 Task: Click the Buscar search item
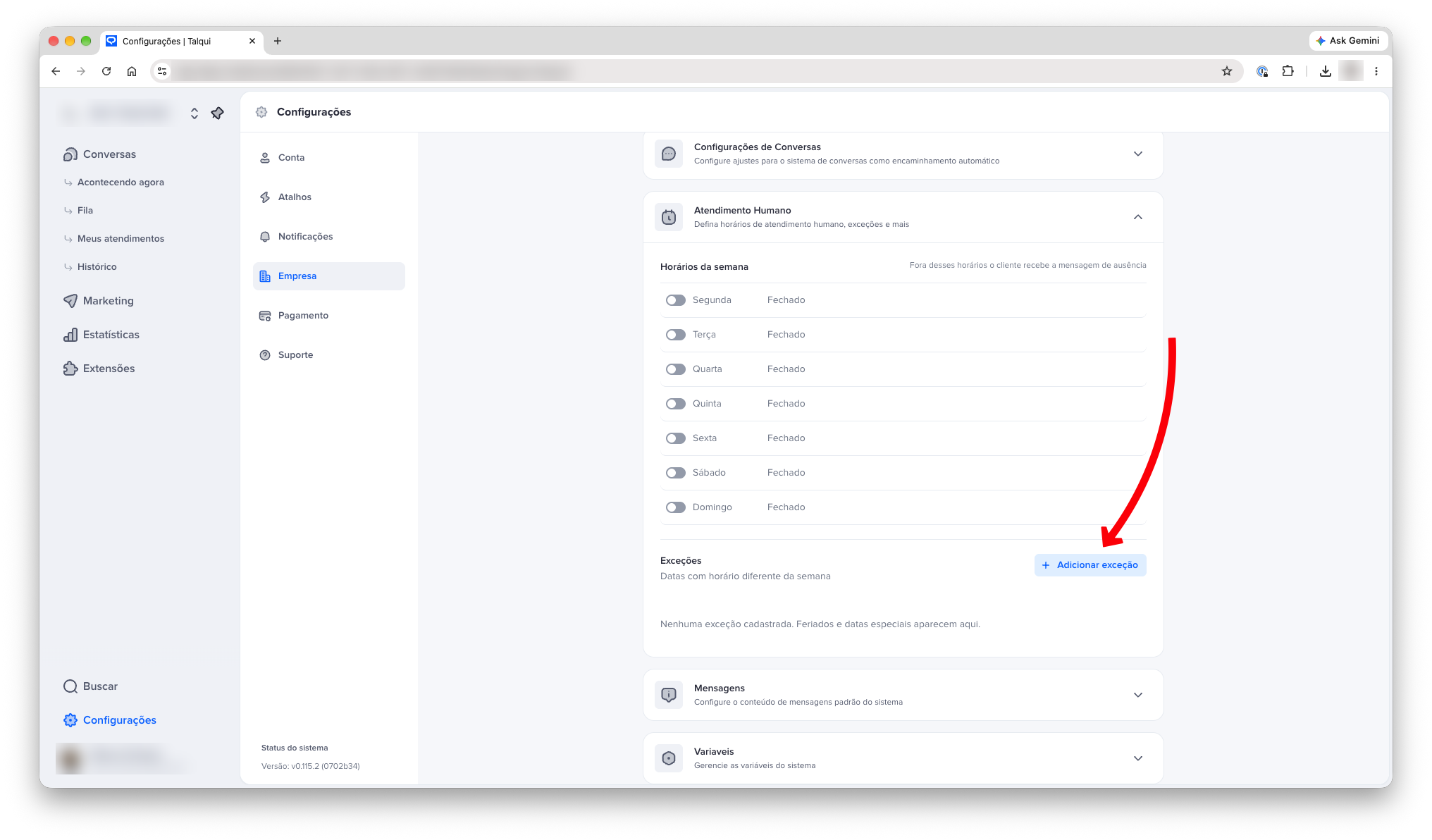pos(91,686)
